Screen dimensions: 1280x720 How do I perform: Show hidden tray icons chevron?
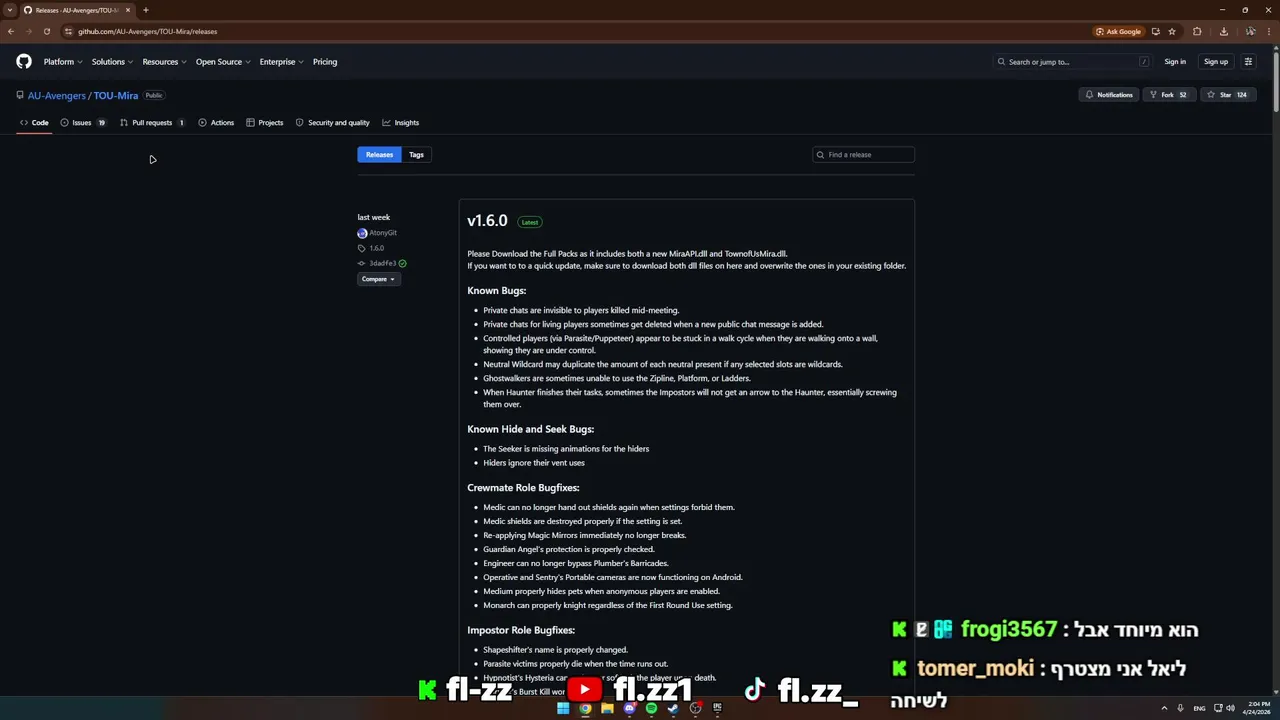(x=1164, y=708)
